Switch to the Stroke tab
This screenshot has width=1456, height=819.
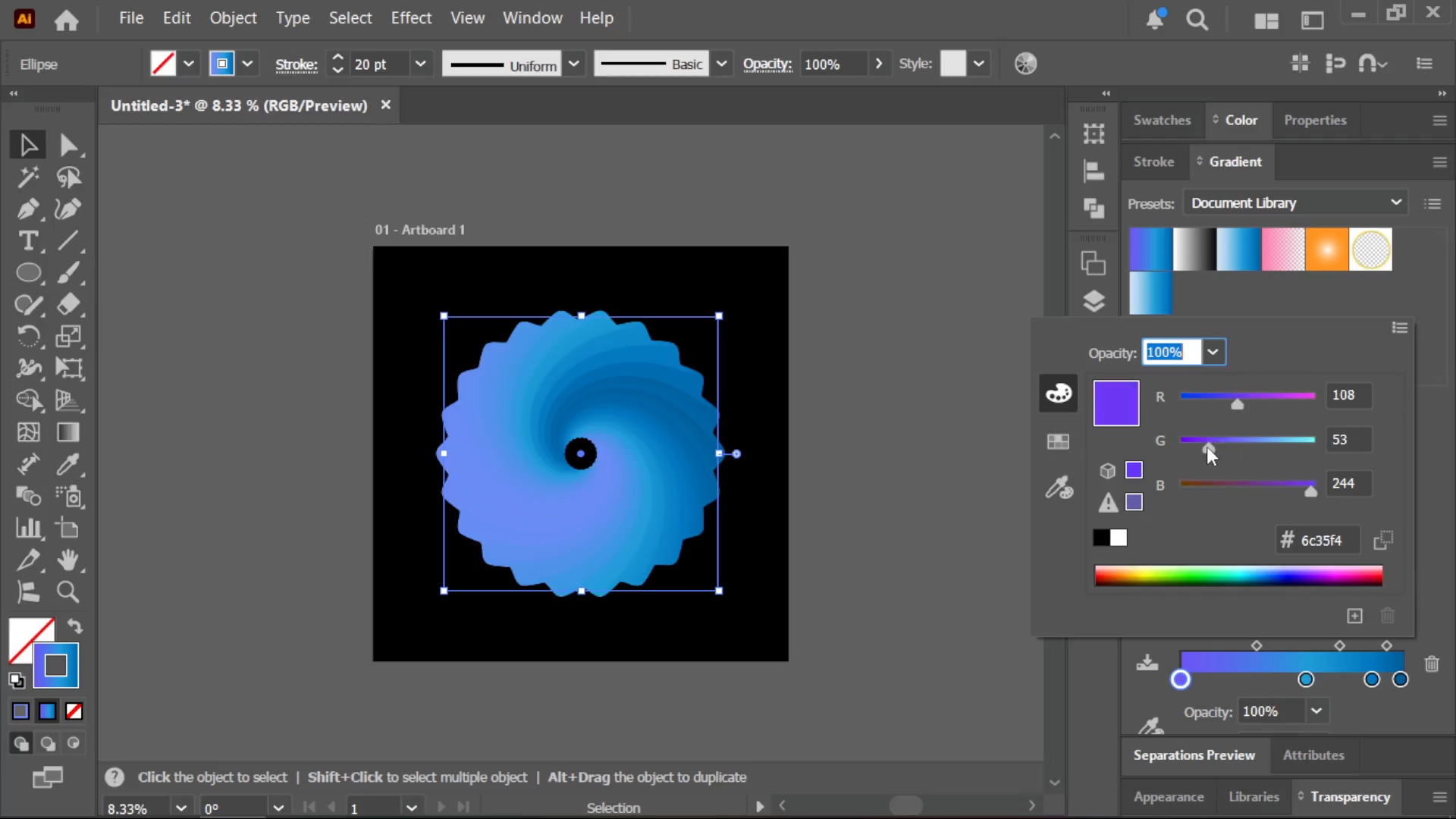pos(1153,162)
